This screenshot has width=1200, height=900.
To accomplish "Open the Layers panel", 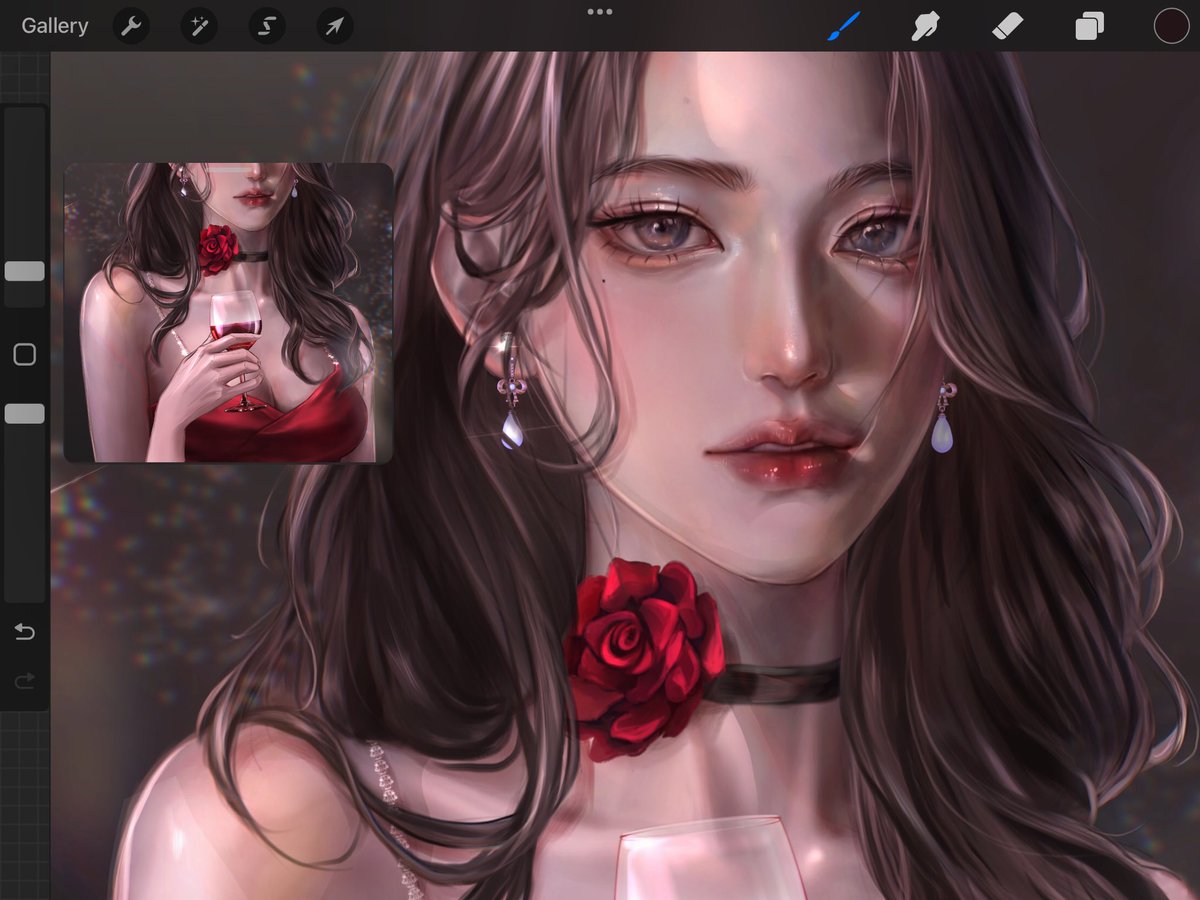I will pos(1089,26).
